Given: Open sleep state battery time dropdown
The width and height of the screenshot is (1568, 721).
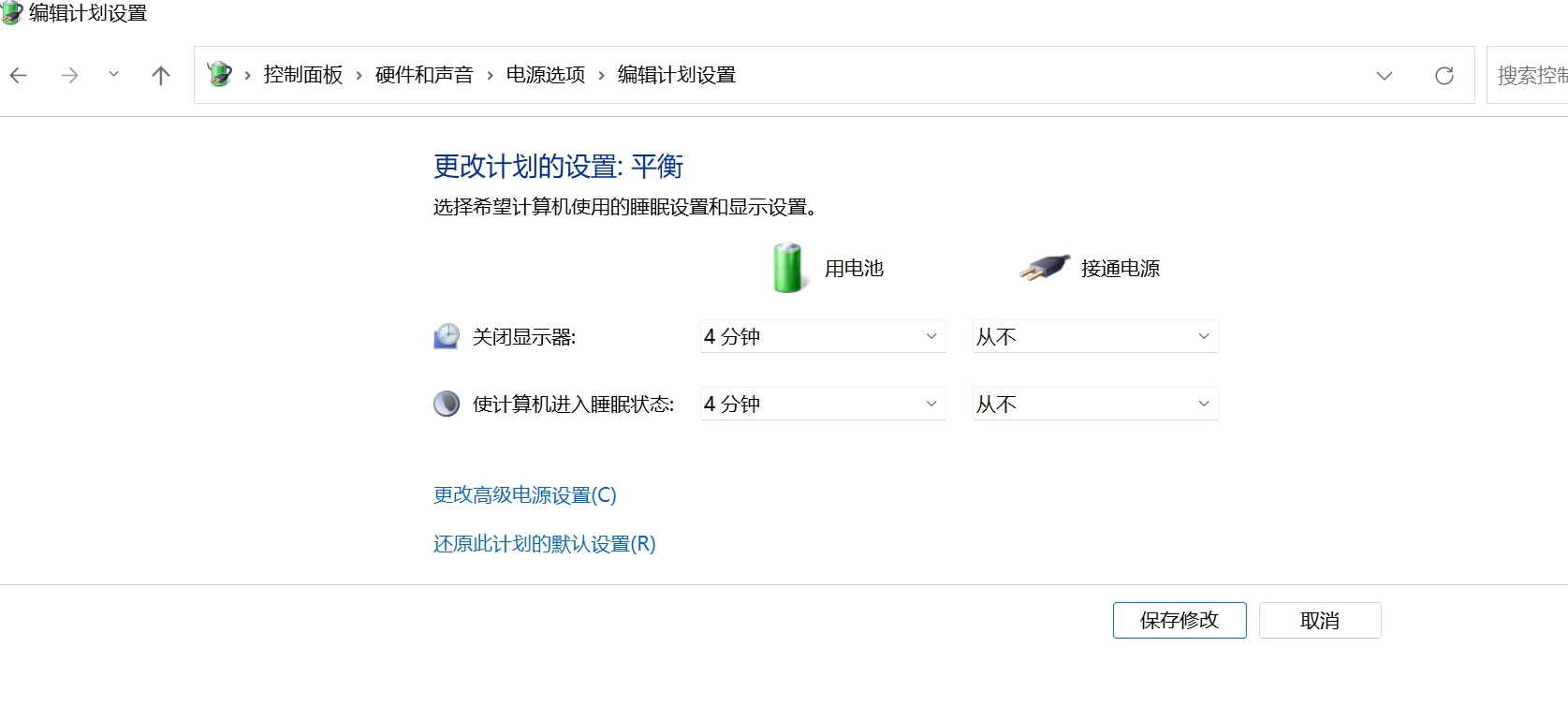Looking at the screenshot, I should (823, 404).
